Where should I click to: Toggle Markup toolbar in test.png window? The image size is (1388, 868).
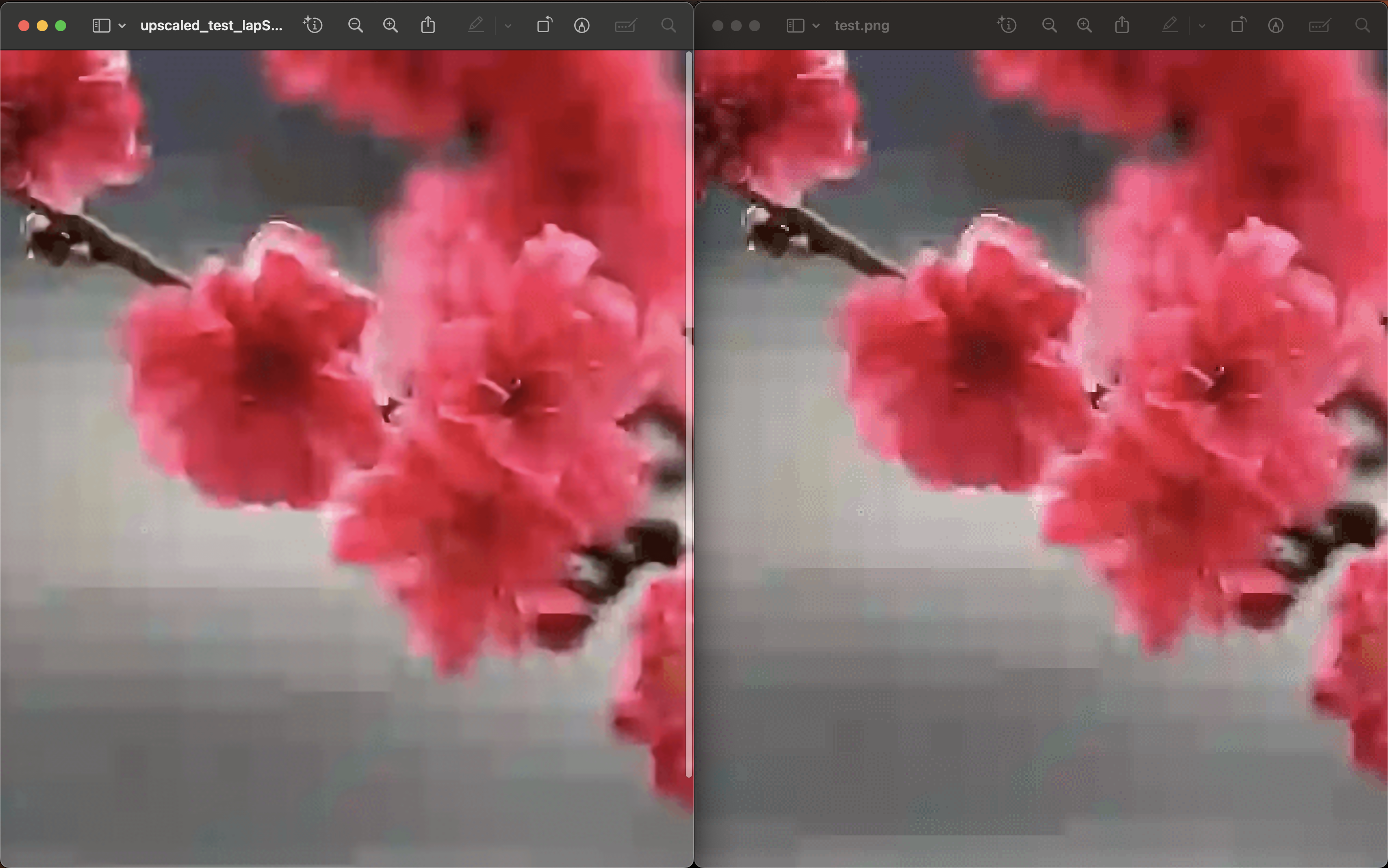pos(1276,25)
